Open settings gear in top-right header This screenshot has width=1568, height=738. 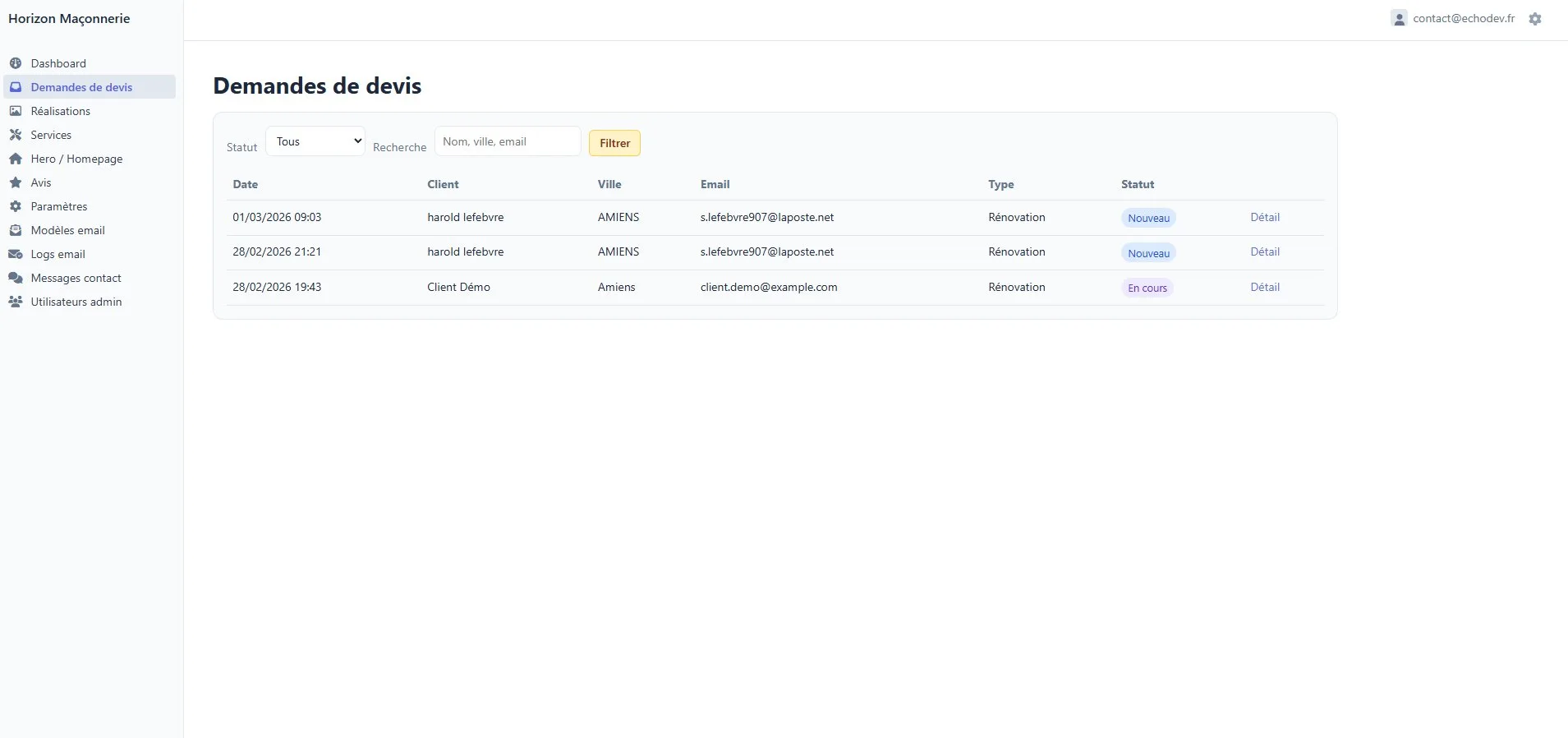(x=1534, y=19)
